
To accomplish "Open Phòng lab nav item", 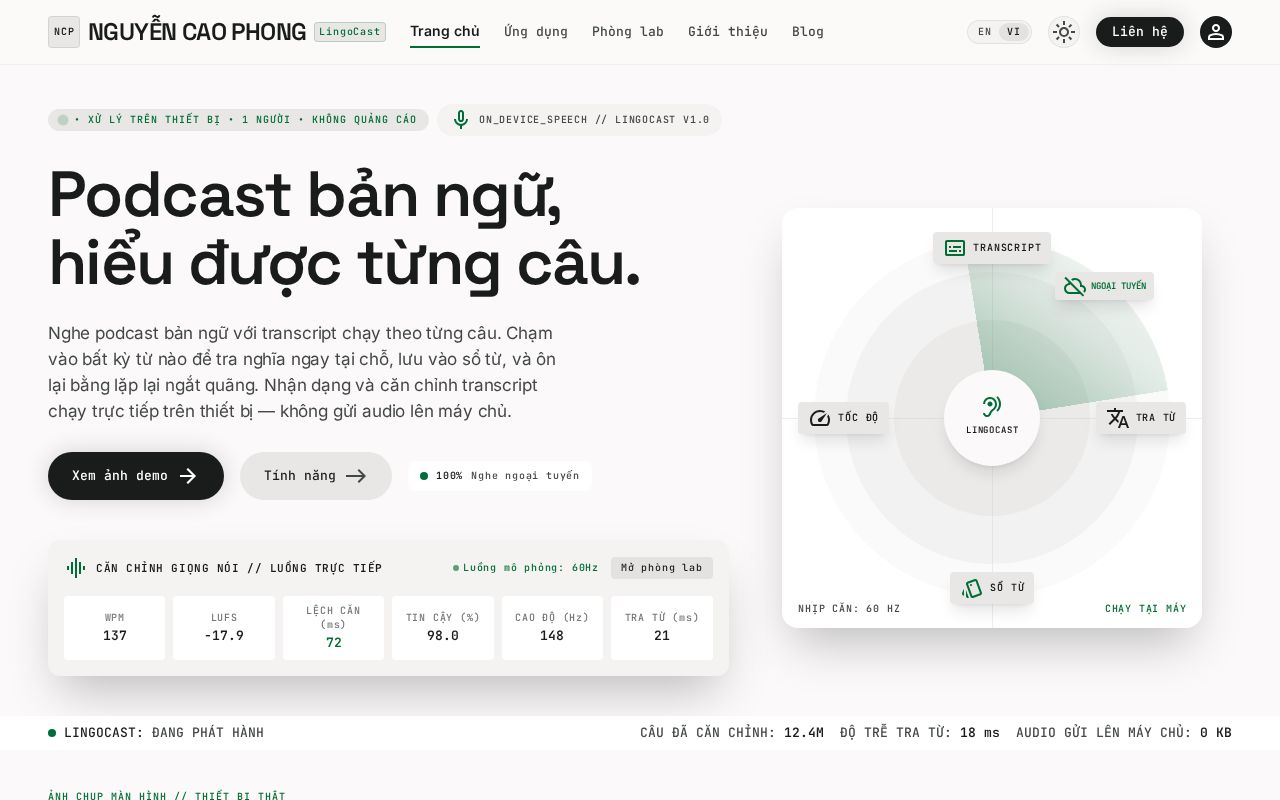I will pos(628,32).
